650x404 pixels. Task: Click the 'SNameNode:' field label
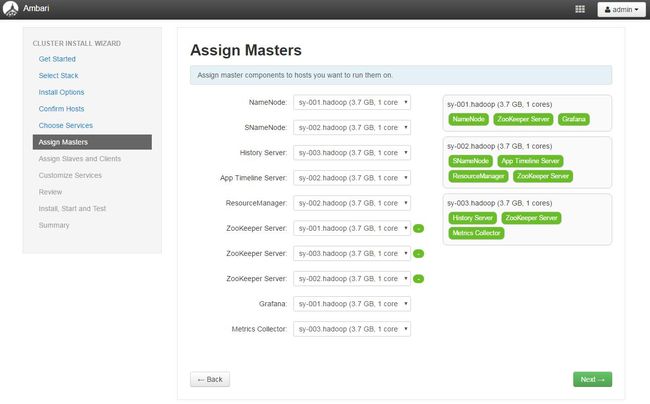pyautogui.click(x=265, y=128)
